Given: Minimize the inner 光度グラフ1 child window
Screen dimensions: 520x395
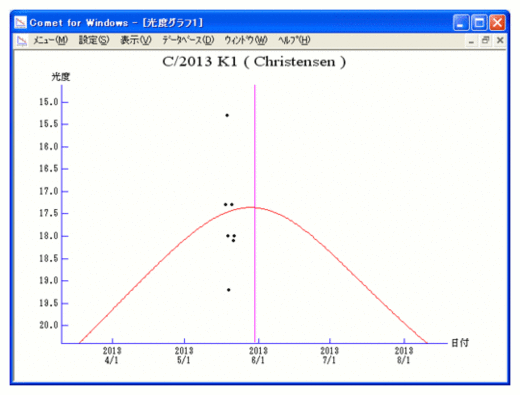Looking at the screenshot, I should (471, 41).
